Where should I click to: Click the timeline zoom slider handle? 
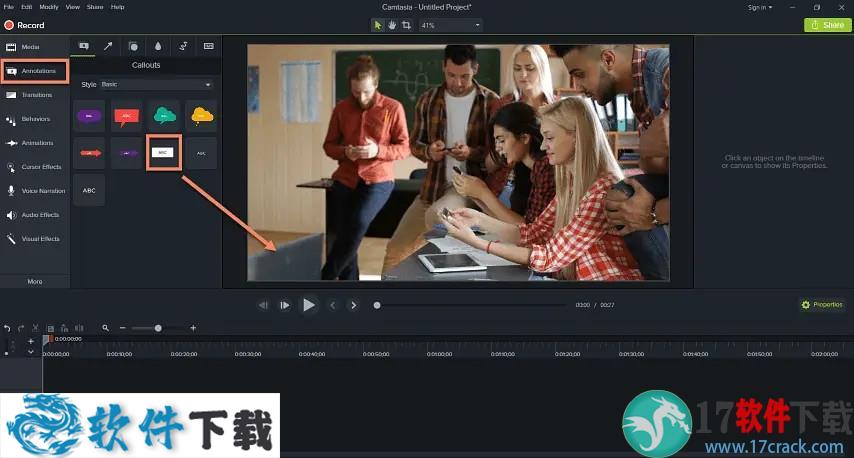[x=158, y=328]
